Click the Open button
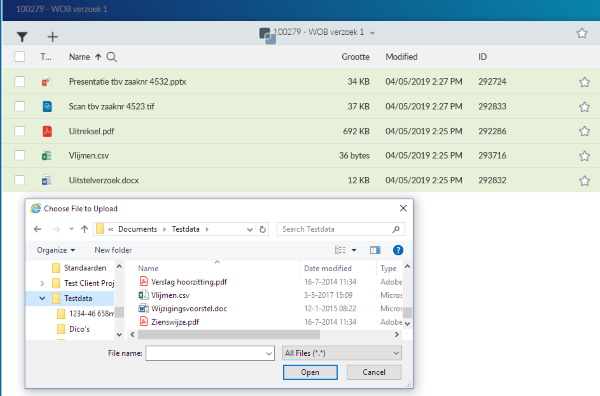Viewport: 600px width, 396px height. 310,372
